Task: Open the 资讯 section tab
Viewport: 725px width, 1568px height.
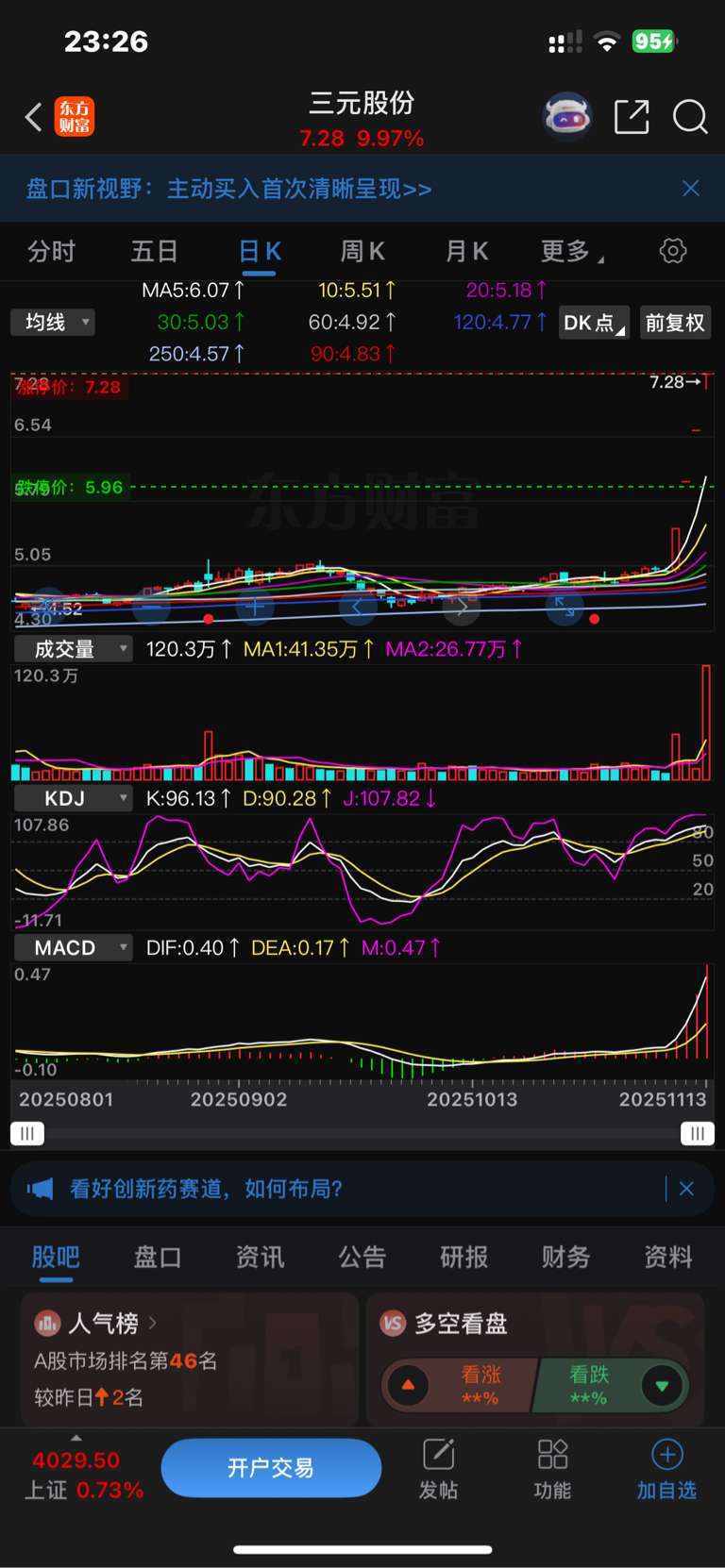Action: 260,1257
